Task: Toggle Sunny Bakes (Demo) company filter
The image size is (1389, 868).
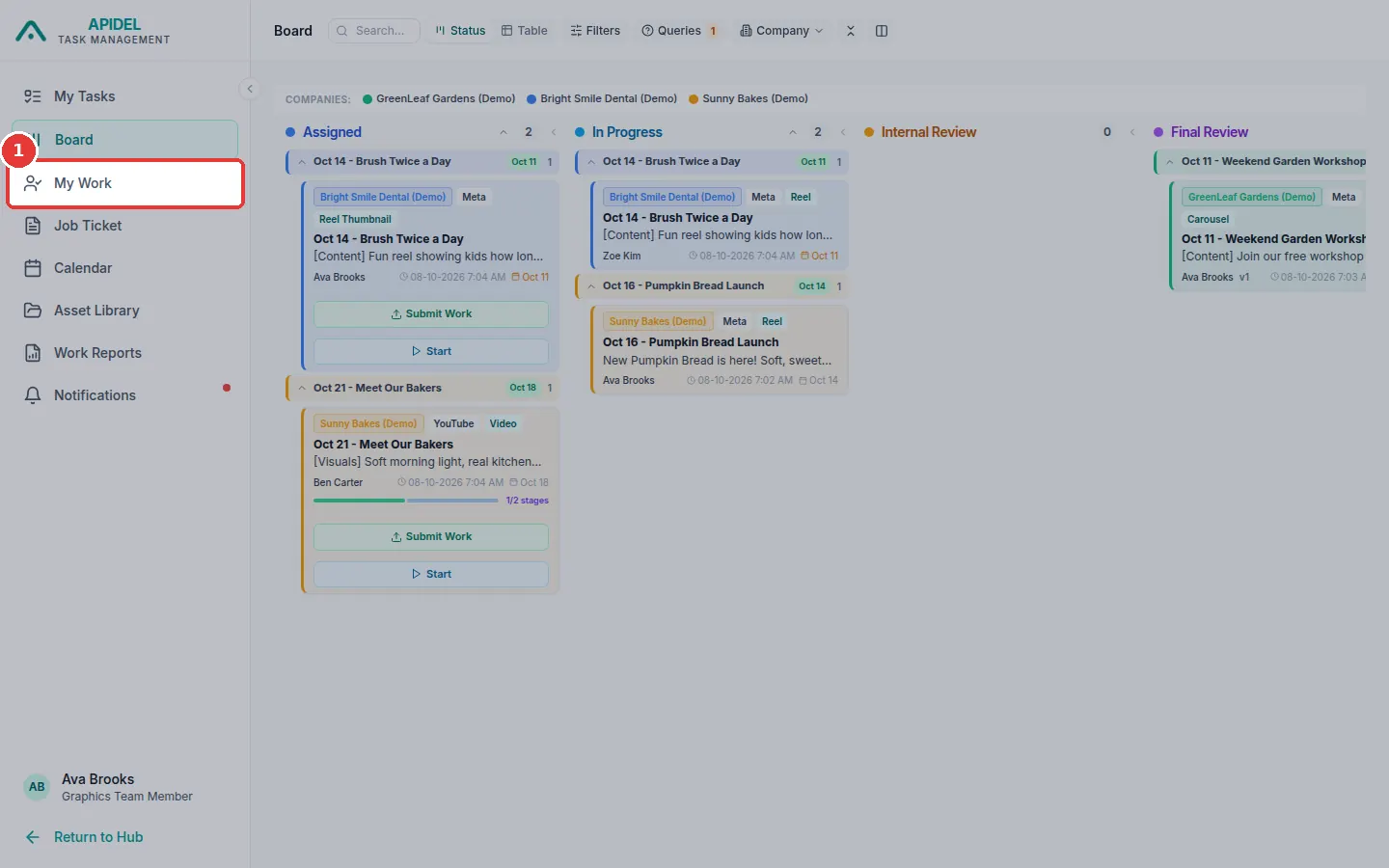Action: [x=749, y=98]
